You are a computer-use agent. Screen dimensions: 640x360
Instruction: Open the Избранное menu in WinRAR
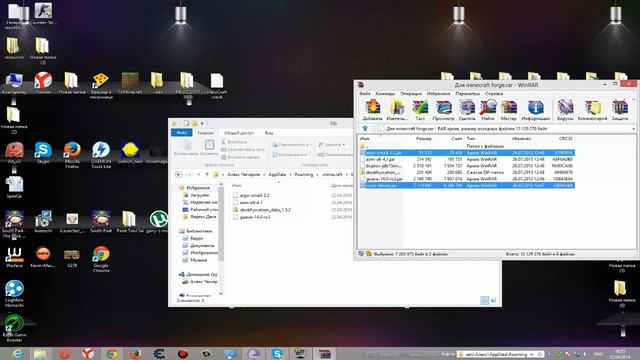[438, 93]
